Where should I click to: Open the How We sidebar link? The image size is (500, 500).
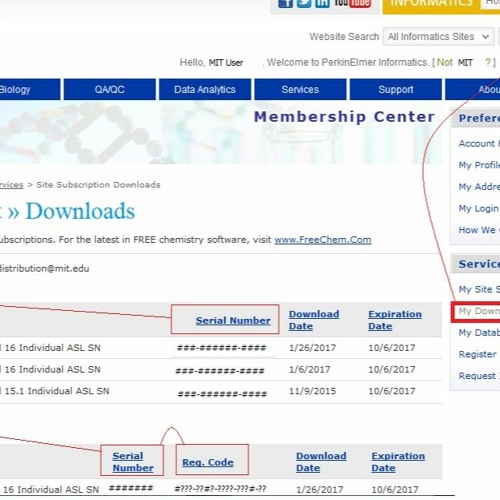479,230
